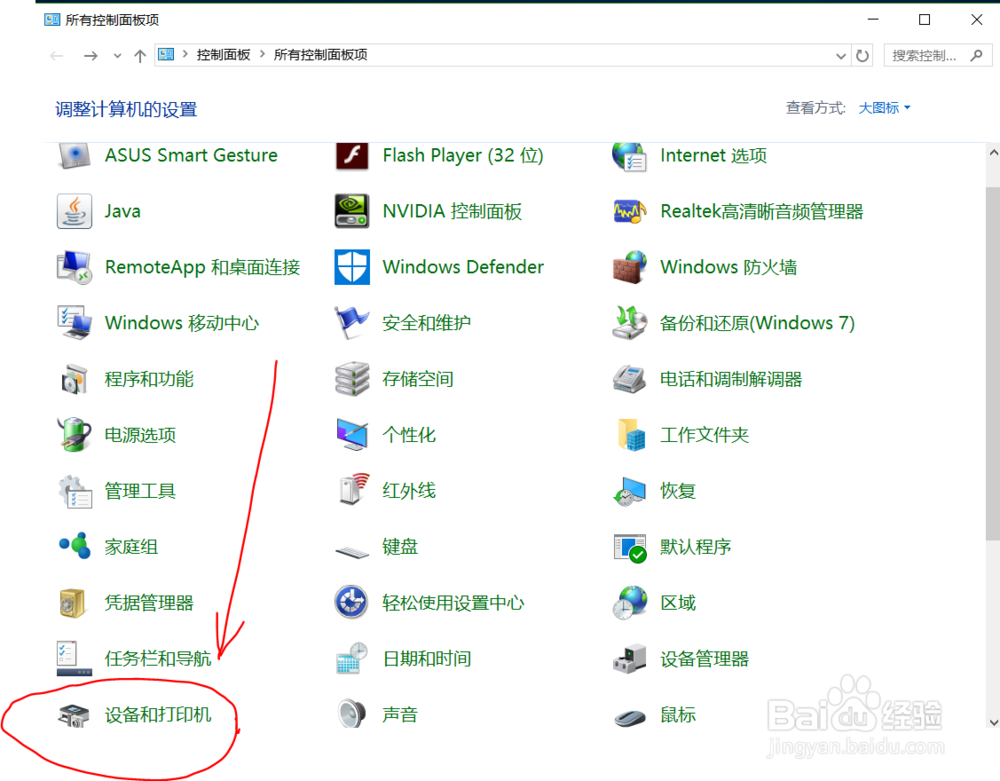Image resolution: width=1000 pixels, height=781 pixels.
Task: Open the 电源选项 battery icon
Action: coord(75,434)
